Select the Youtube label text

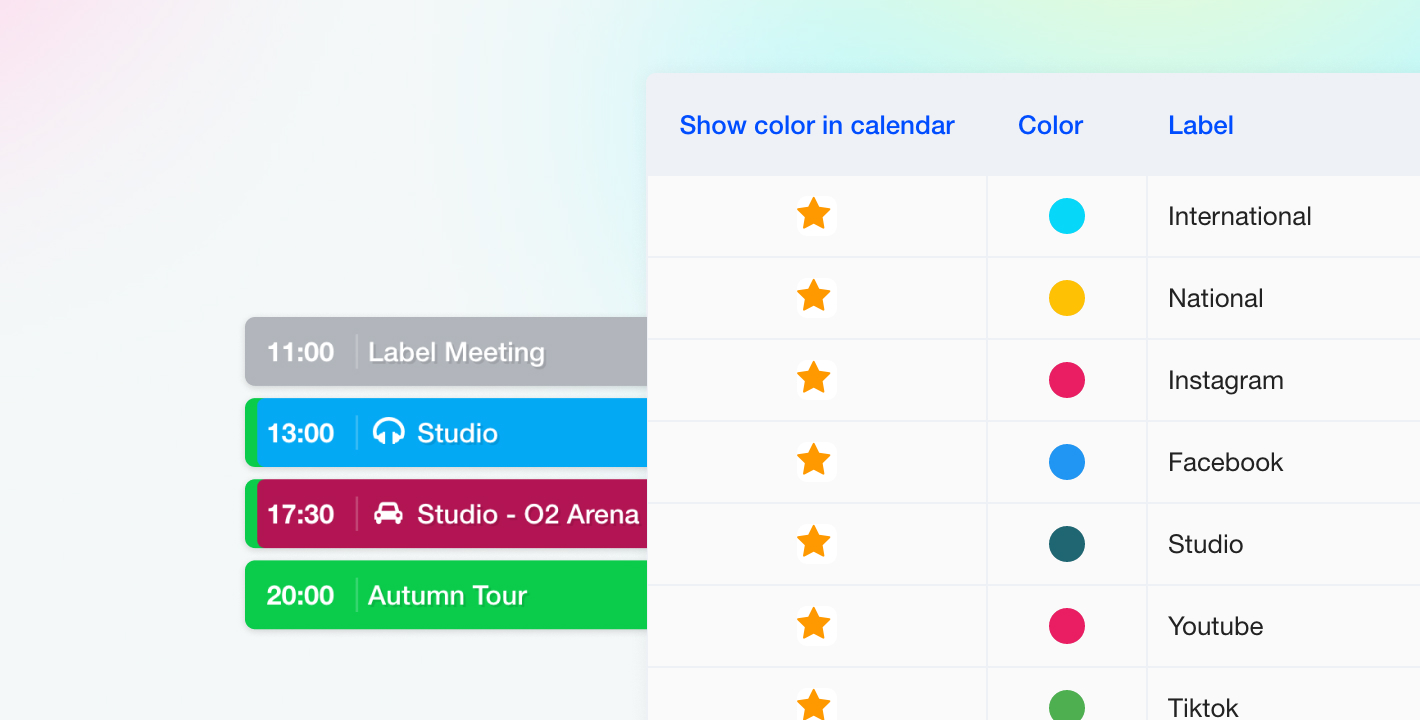1215,626
